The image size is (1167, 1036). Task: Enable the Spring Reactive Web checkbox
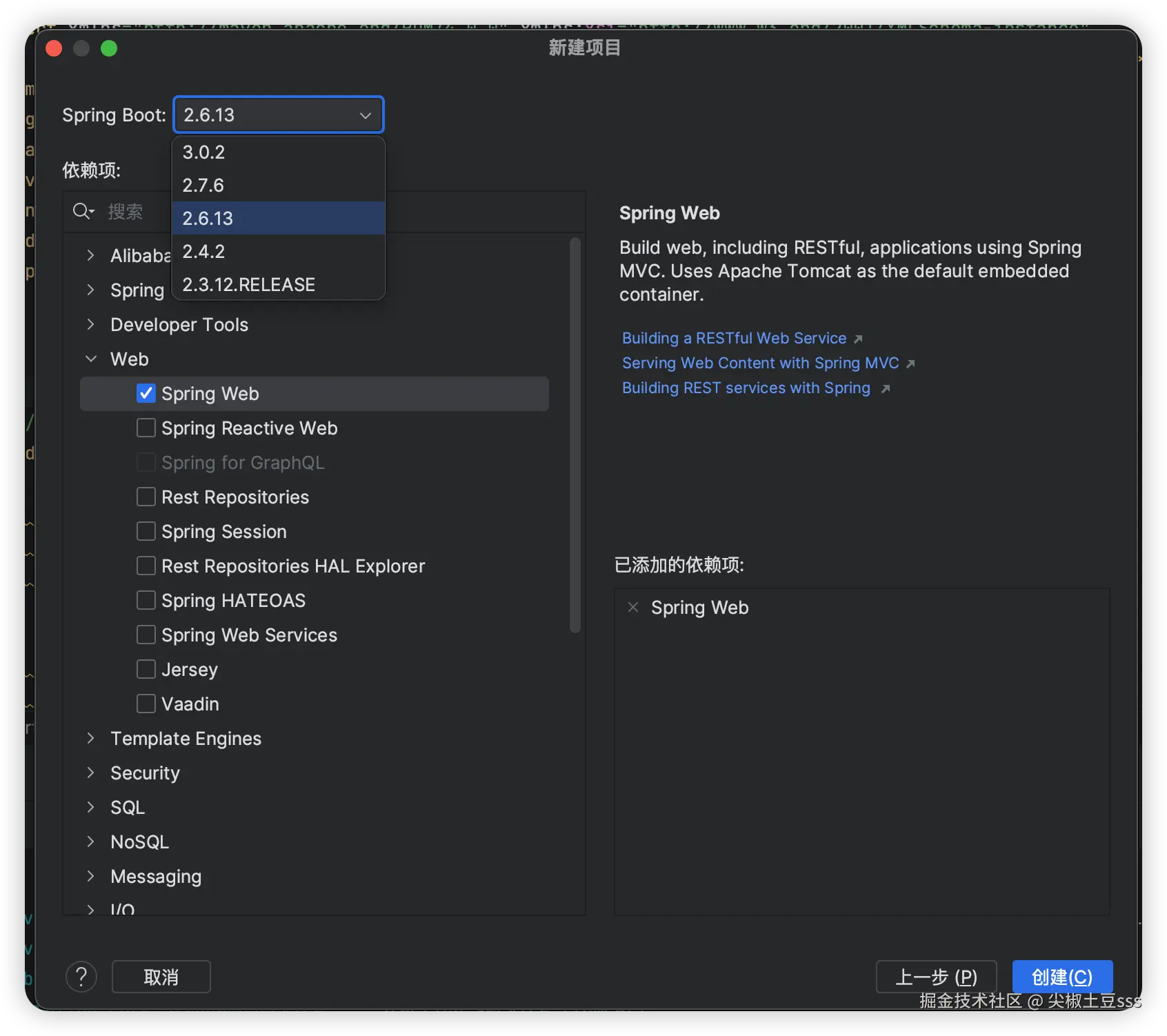[146, 428]
